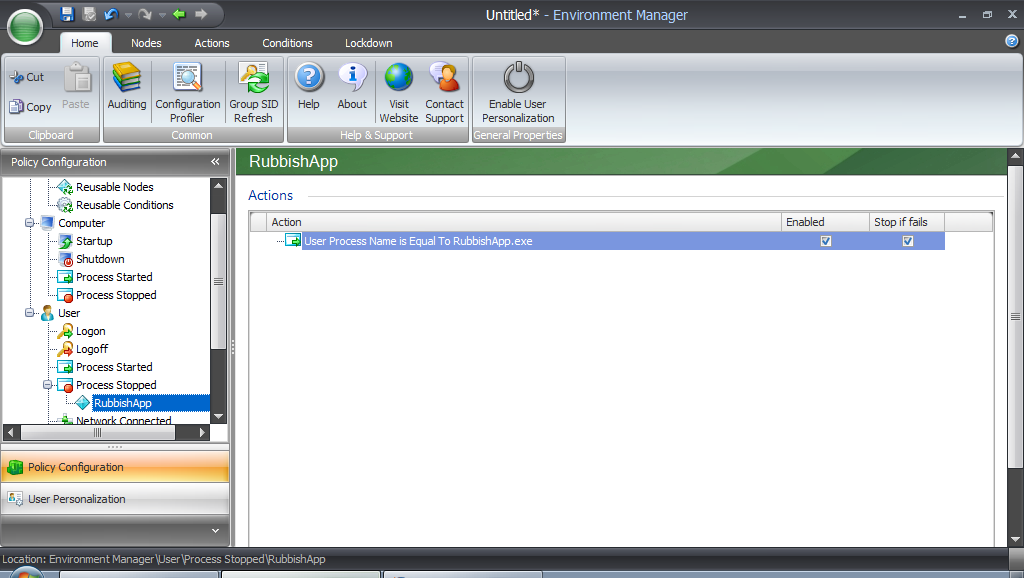Select Shutdown under Computer
Screen dimensions: 1024x578
pos(100,259)
